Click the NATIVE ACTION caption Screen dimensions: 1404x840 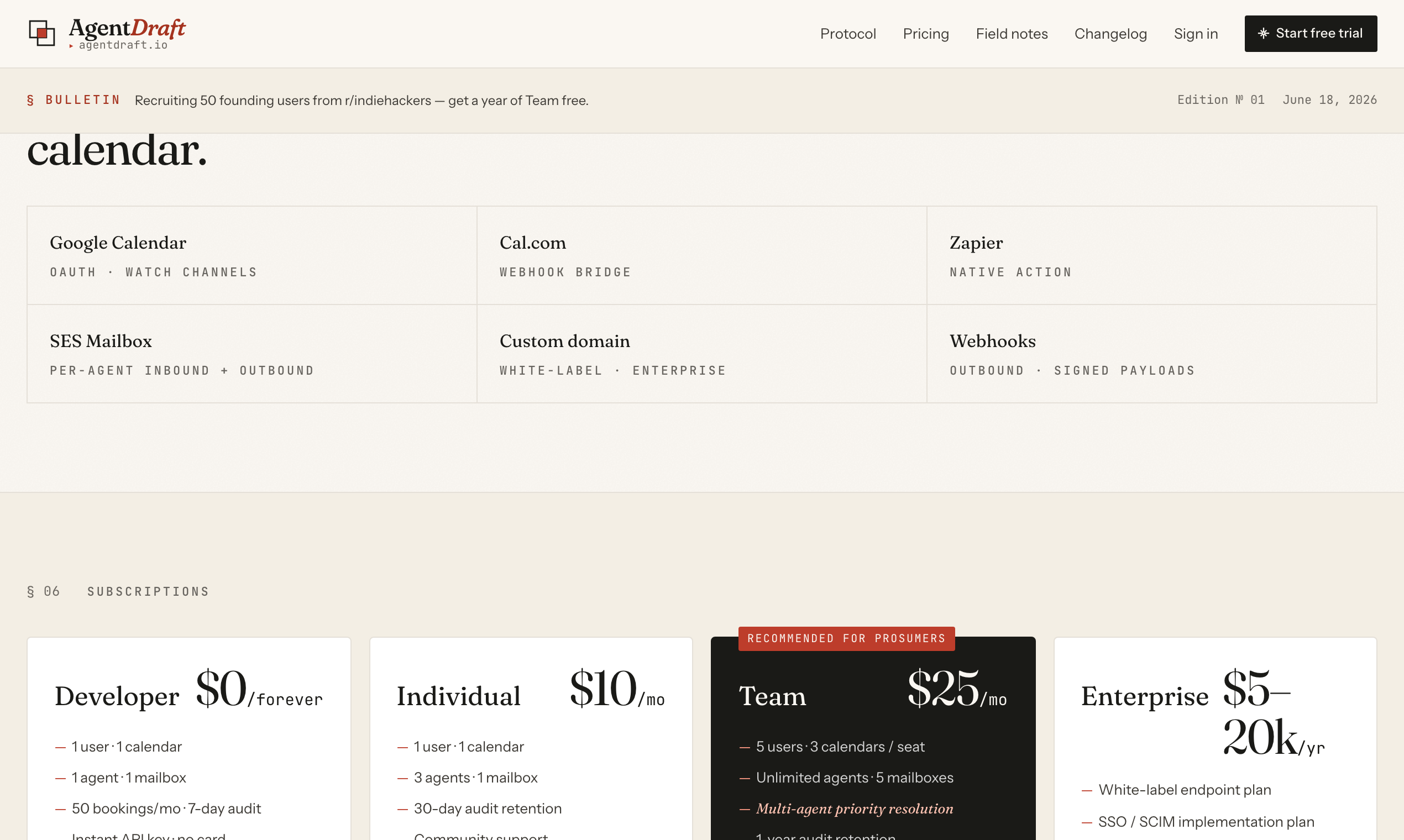coord(1010,272)
